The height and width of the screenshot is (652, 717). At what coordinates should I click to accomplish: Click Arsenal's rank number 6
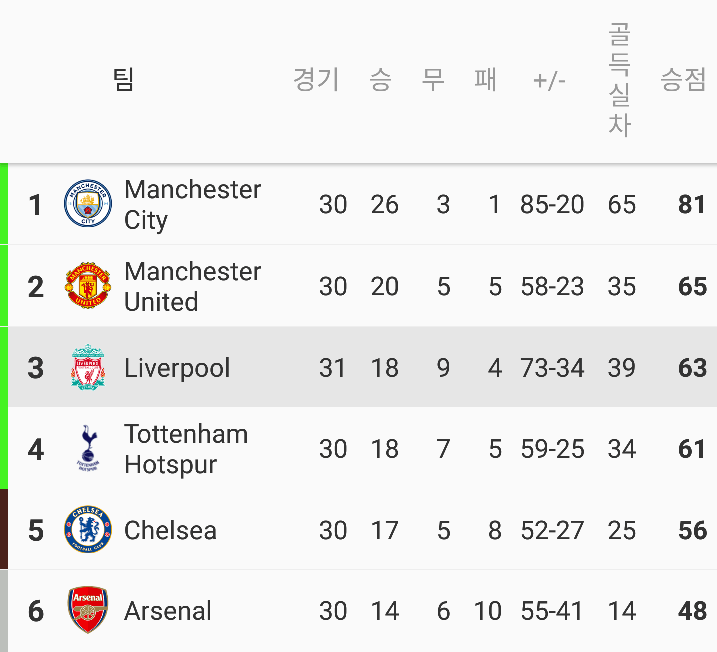pos(36,611)
